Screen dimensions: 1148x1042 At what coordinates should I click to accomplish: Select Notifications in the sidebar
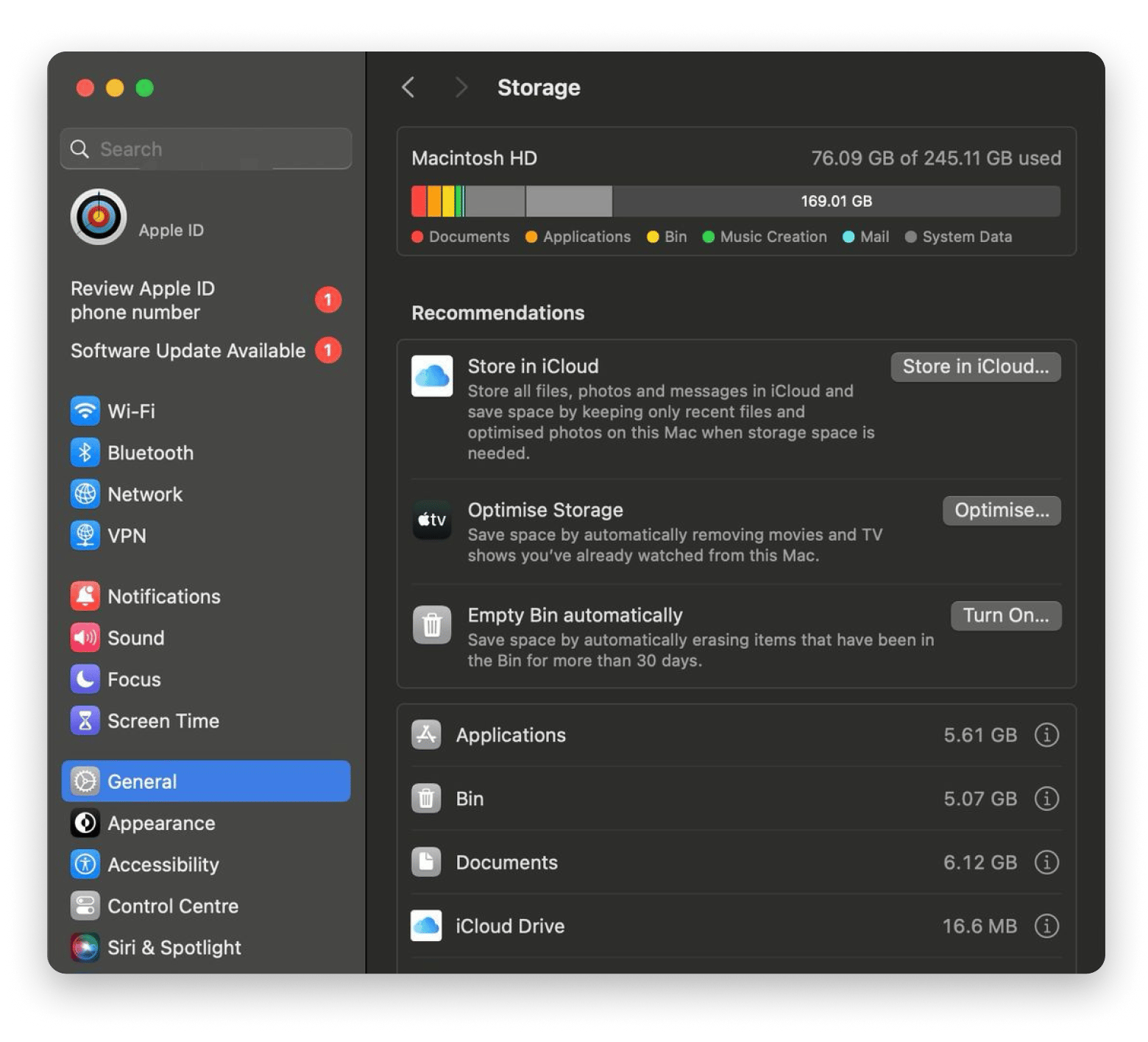point(205,596)
